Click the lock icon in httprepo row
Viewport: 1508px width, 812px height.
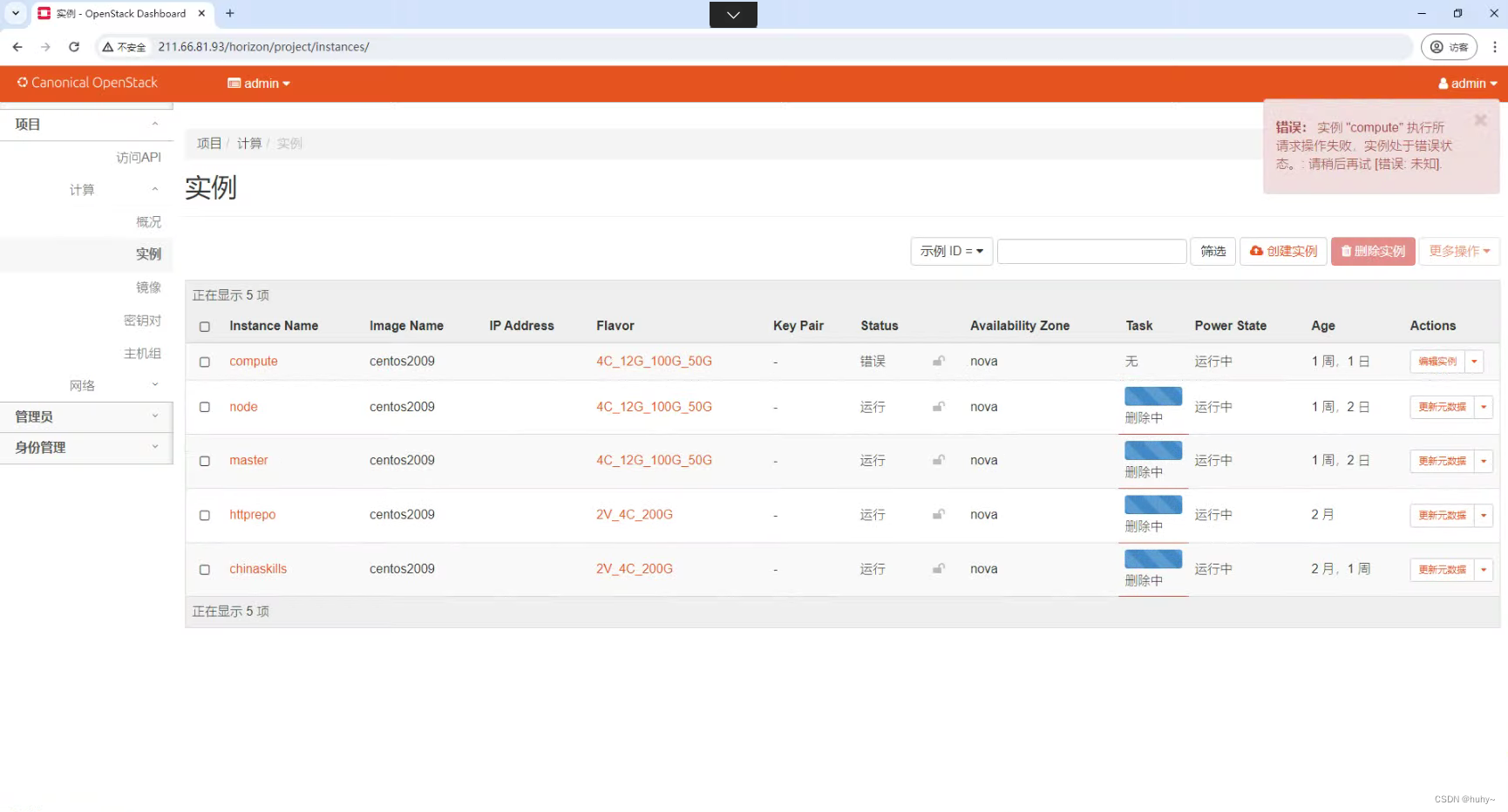click(939, 514)
